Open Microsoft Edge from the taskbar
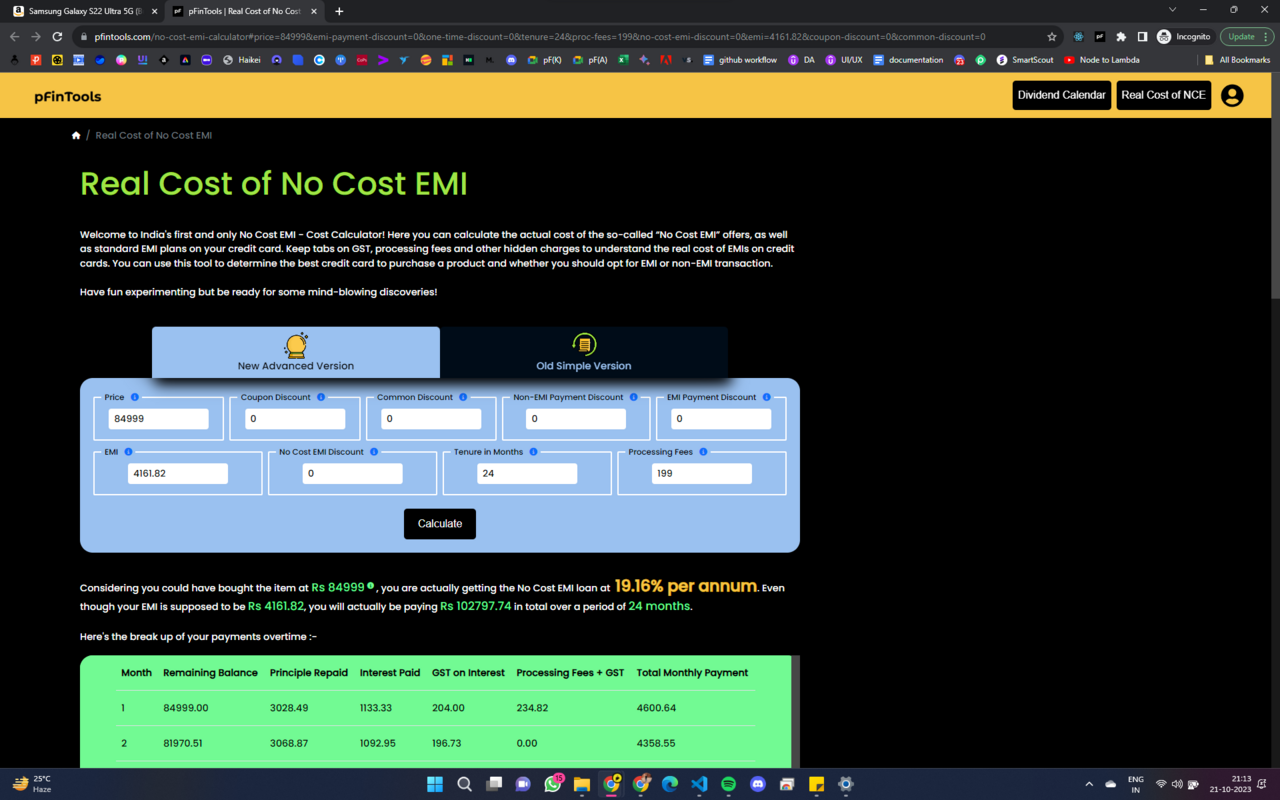1280x800 pixels. 670,784
